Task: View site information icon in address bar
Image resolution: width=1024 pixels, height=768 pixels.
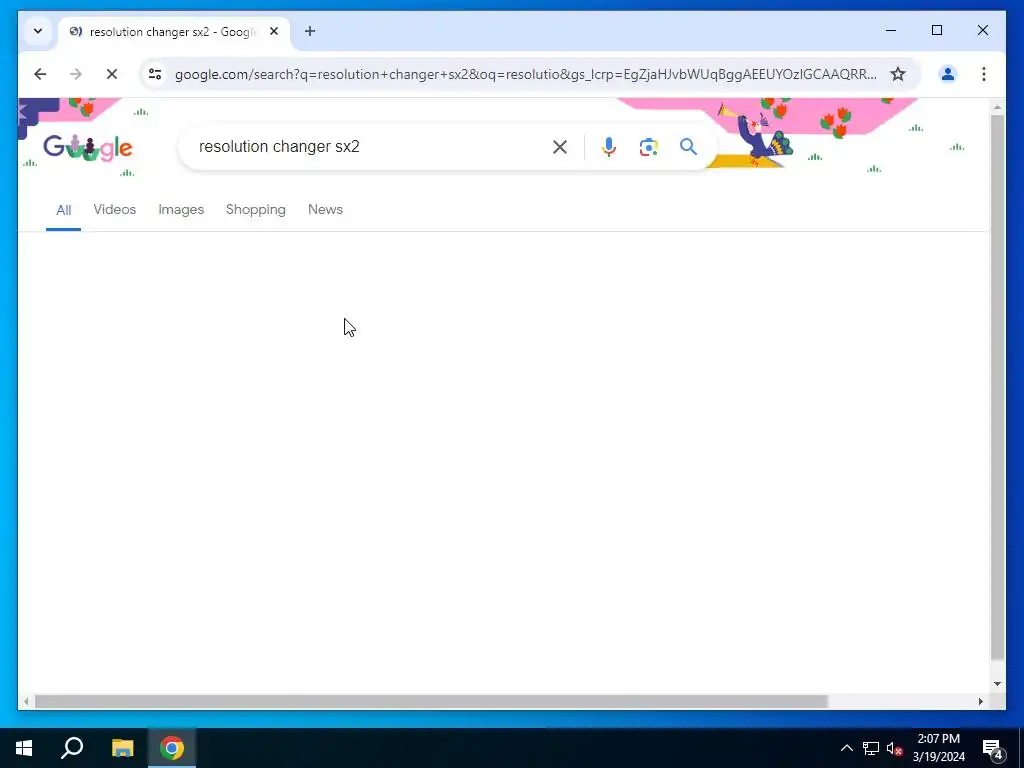Action: pos(155,74)
